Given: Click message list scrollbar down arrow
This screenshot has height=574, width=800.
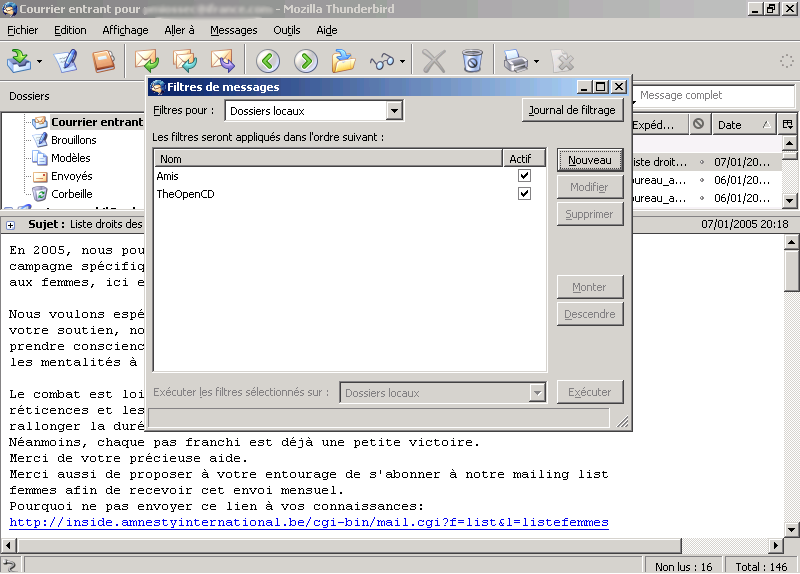Looking at the screenshot, I should pos(789,201).
